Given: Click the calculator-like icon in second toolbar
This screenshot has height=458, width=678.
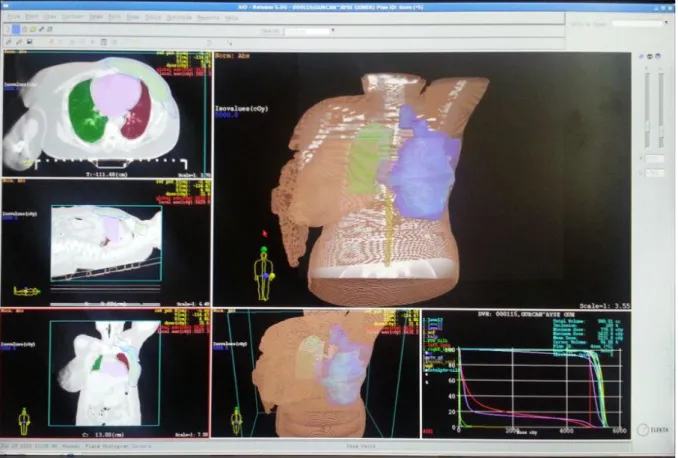Looking at the screenshot, I should tap(103, 42).
